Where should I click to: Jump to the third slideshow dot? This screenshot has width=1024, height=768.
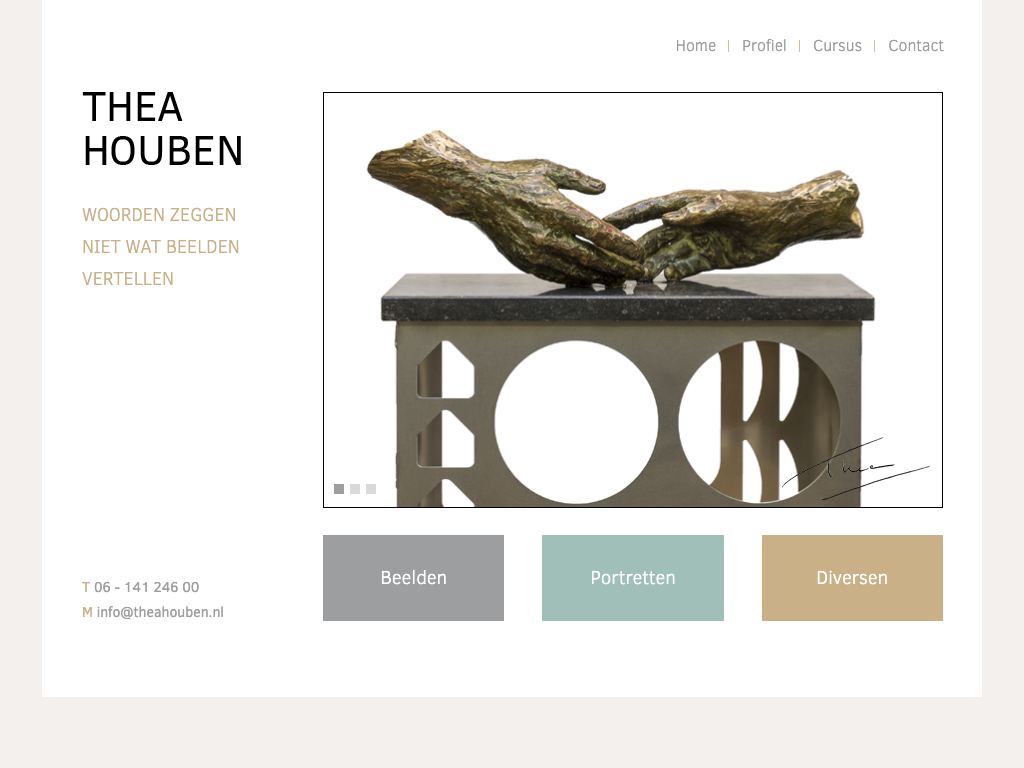pos(371,489)
